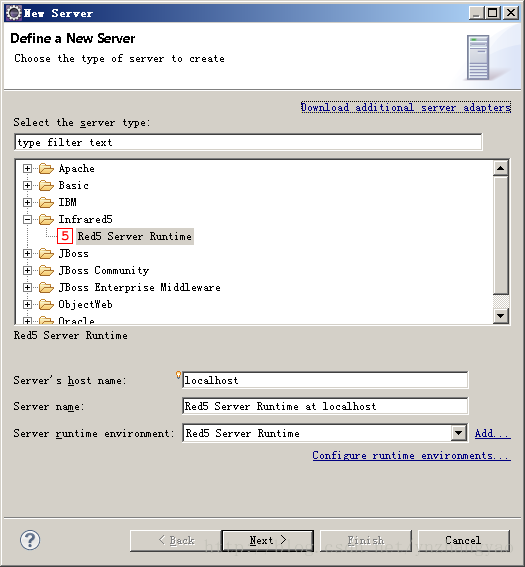This screenshot has width=525, height=567.
Task: Select Red5 Server Runtime tree item
Action: coord(135,236)
